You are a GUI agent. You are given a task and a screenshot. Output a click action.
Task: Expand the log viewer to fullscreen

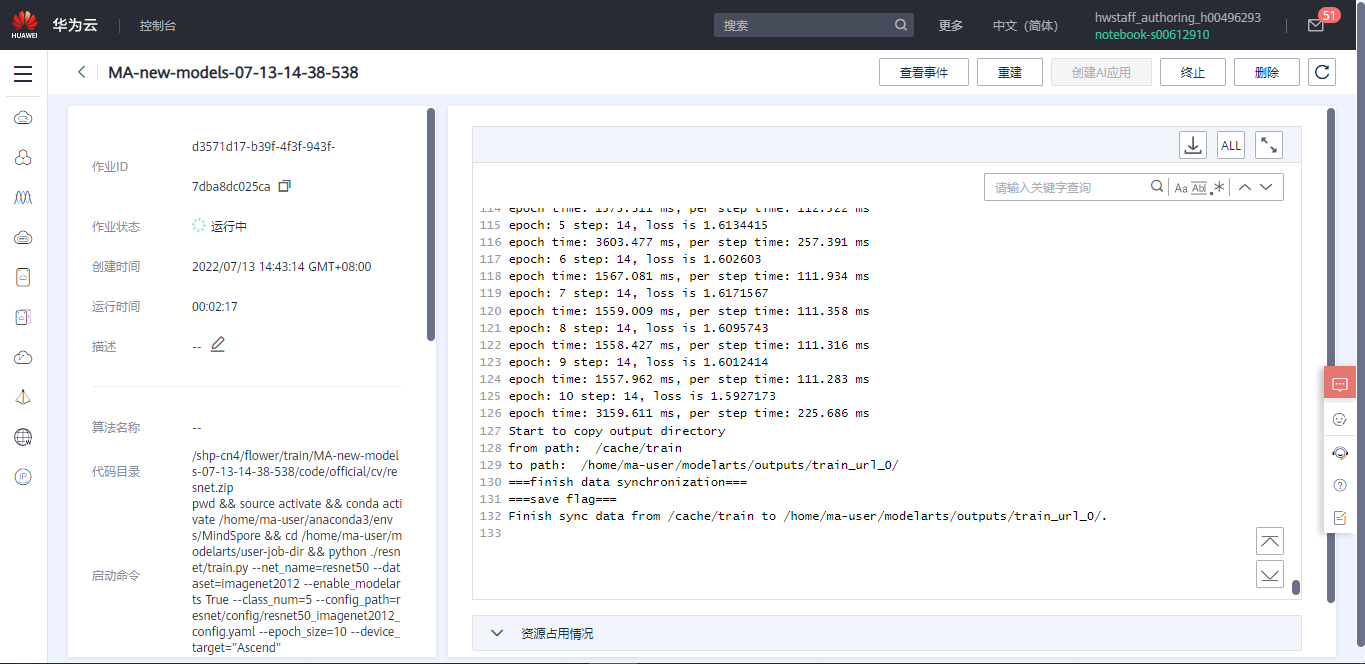(1269, 145)
